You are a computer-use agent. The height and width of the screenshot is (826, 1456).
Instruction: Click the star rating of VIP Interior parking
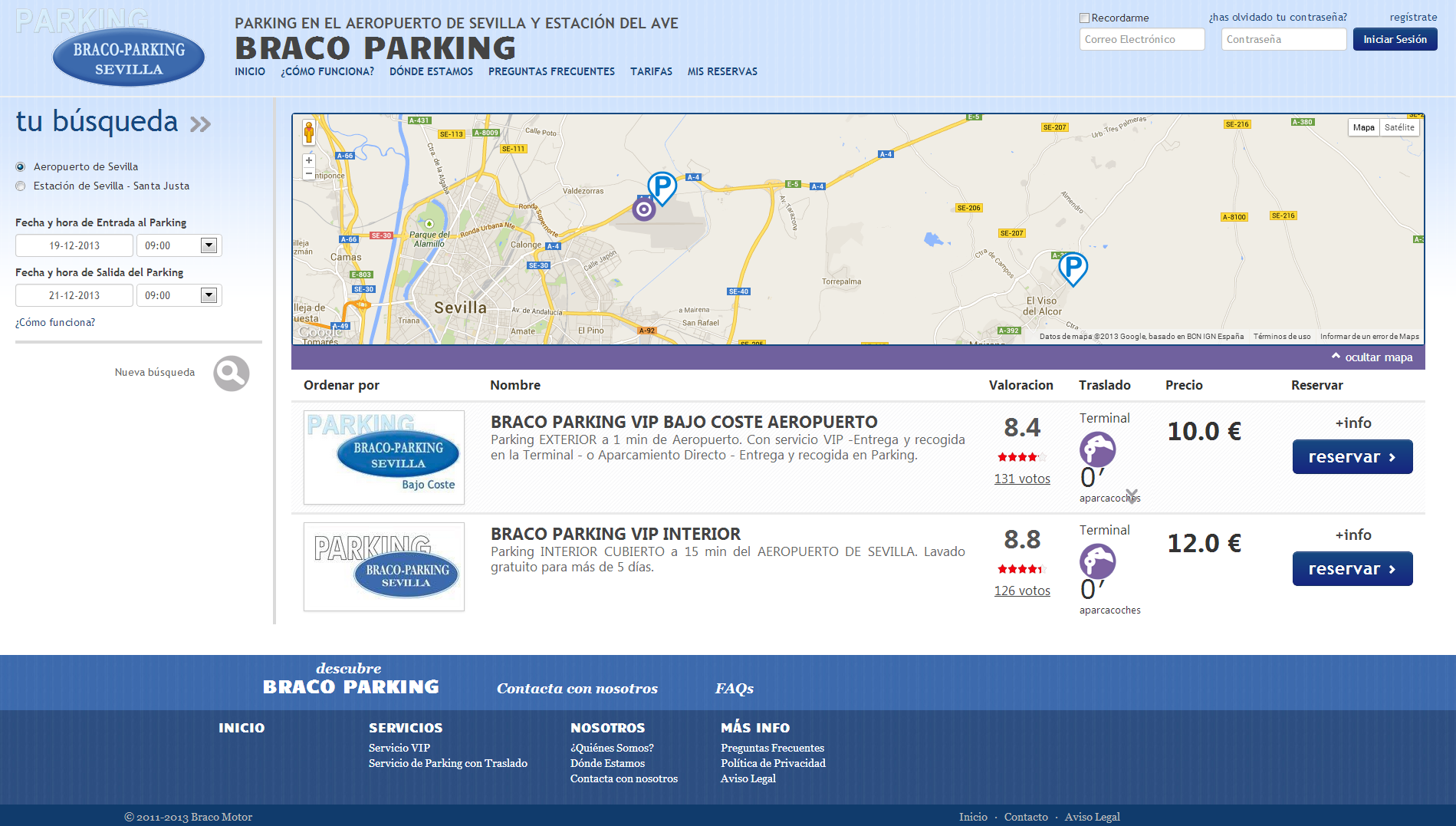tap(1022, 569)
